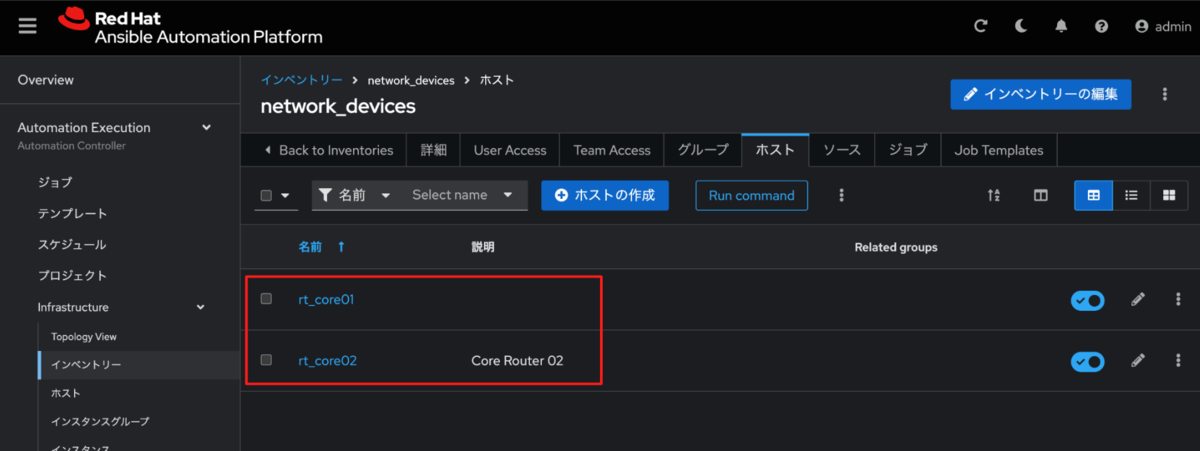Open the help question mark menu
Screen dimensions: 1200x451
click(1101, 27)
